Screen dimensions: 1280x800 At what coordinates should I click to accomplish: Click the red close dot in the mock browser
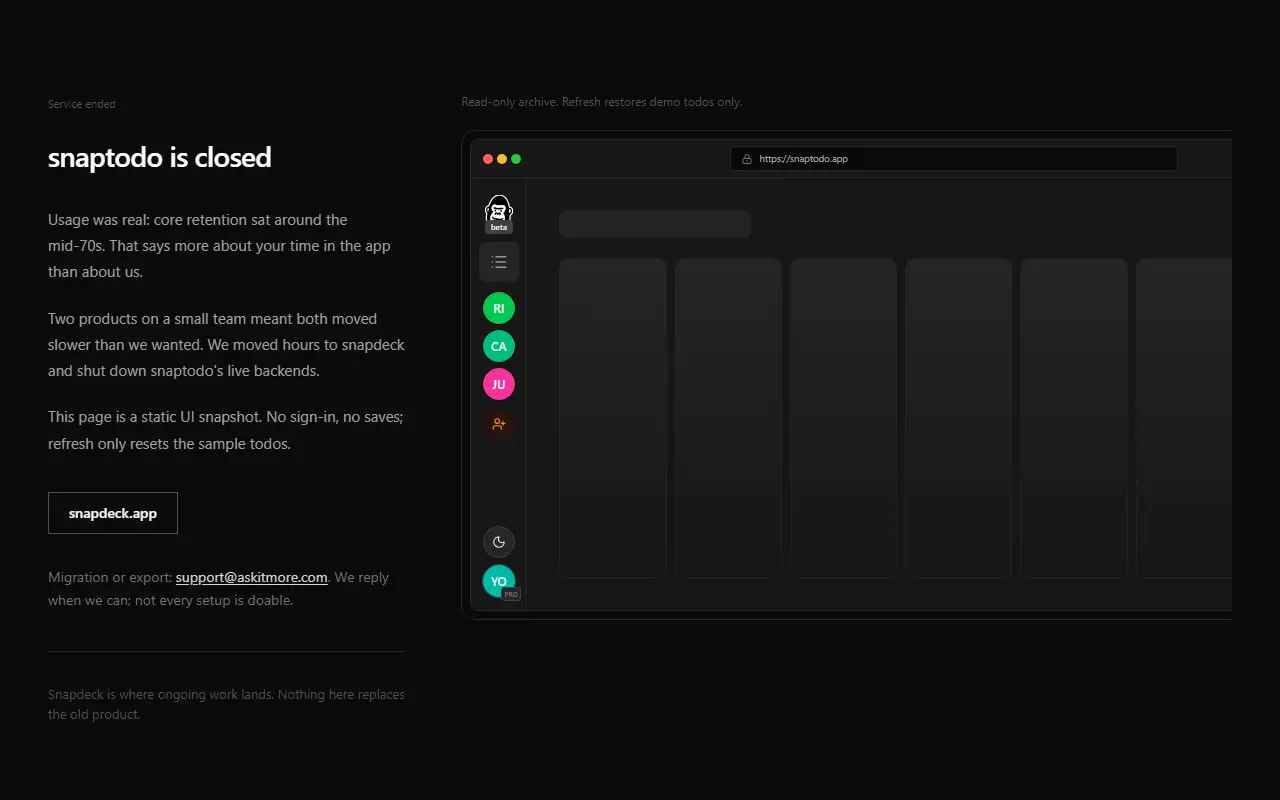click(x=488, y=159)
